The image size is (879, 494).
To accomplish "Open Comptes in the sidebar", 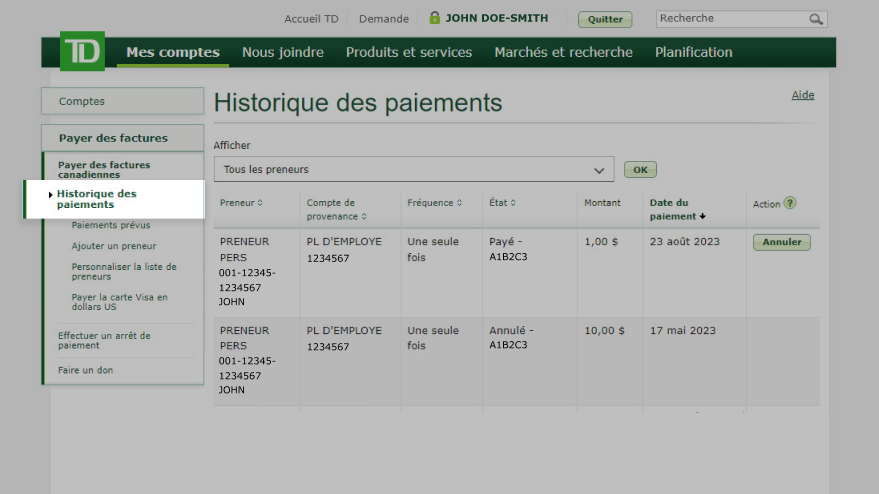I will [x=122, y=101].
